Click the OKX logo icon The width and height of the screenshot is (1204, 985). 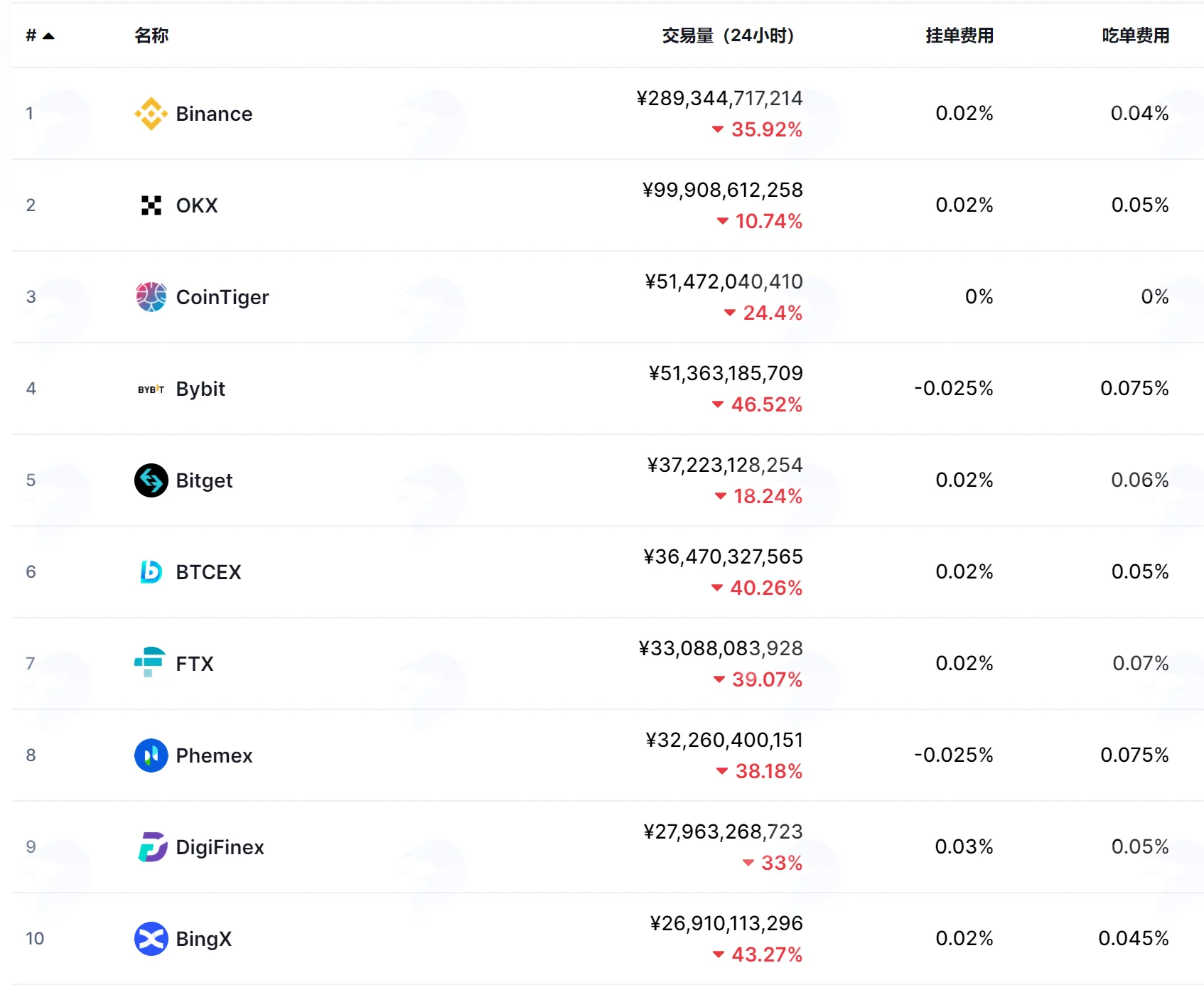[x=151, y=205]
